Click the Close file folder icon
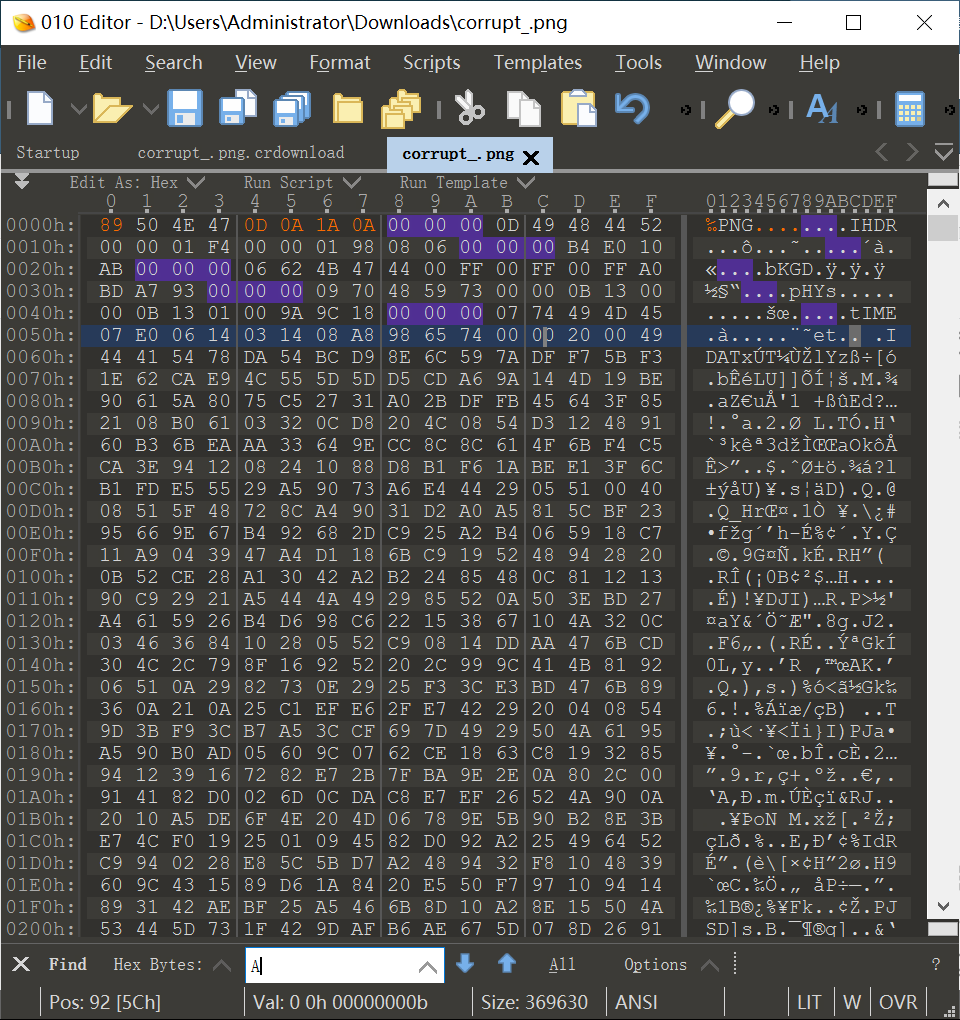The image size is (960, 1020). click(x=348, y=108)
